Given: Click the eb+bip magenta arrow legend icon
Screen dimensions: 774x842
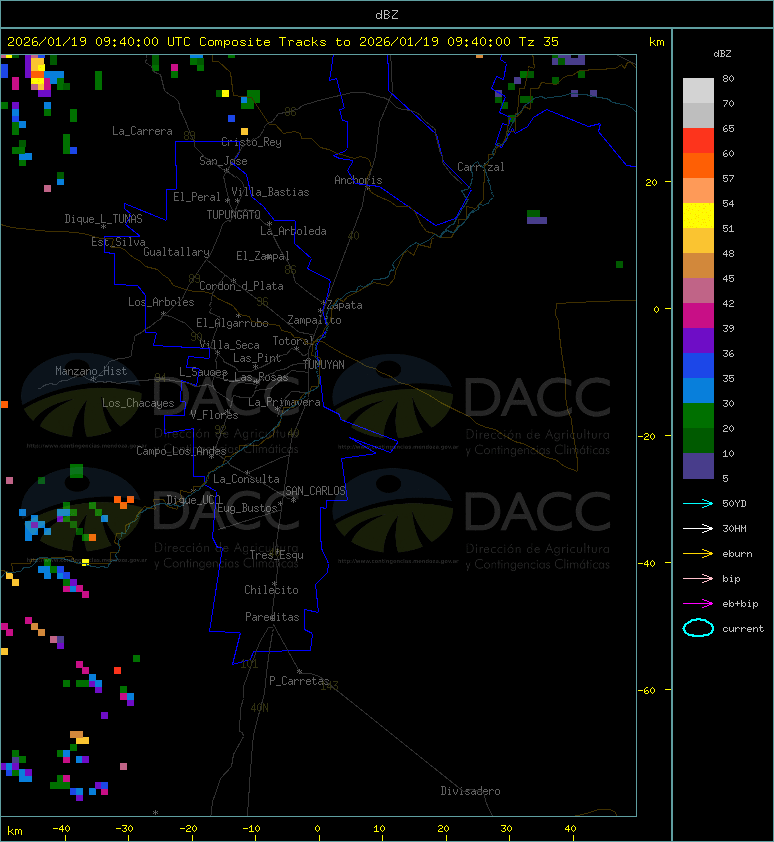Looking at the screenshot, I should 698,604.
